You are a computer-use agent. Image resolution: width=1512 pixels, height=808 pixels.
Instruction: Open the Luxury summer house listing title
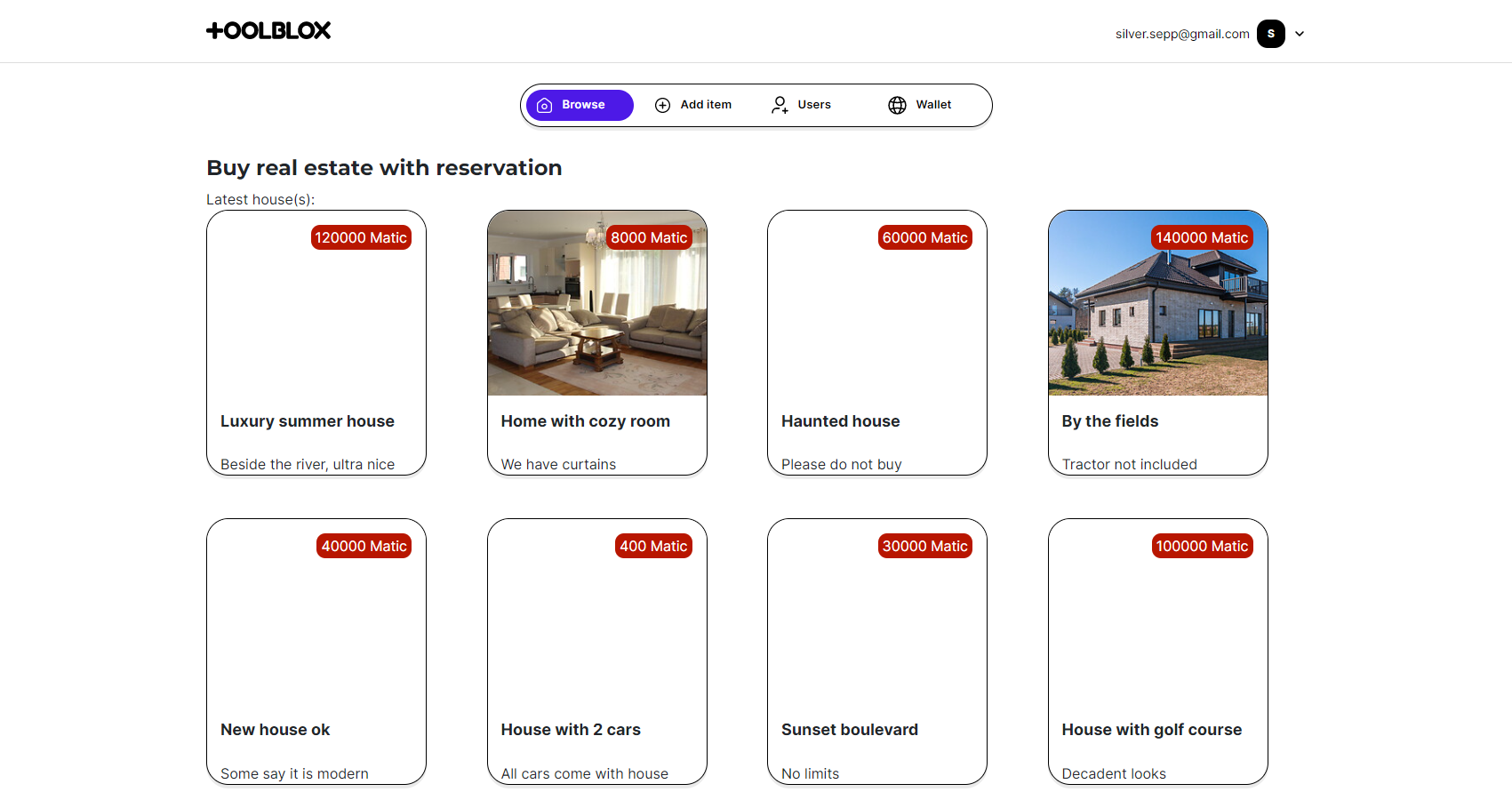pyautogui.click(x=308, y=421)
